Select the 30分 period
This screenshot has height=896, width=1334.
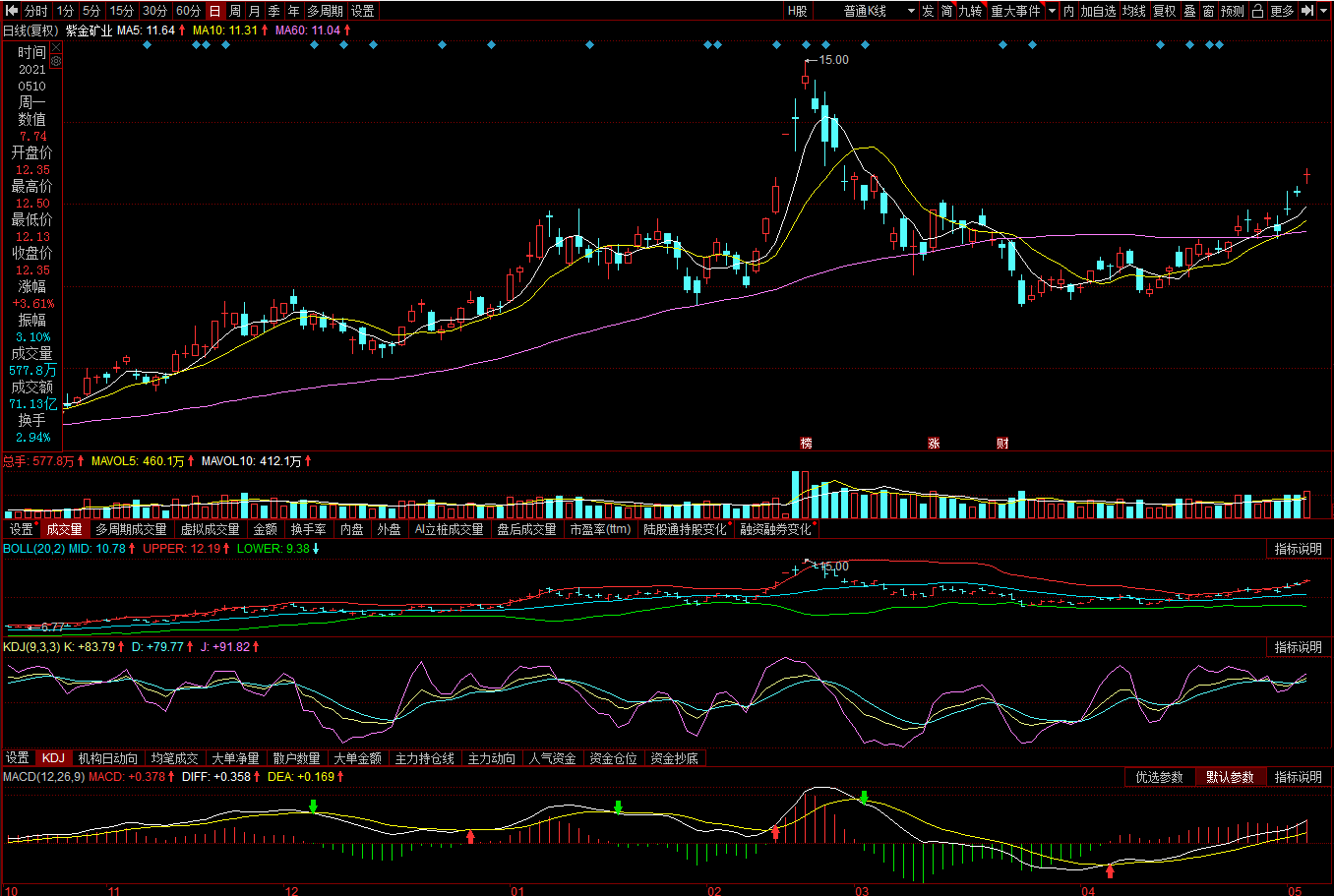[x=154, y=11]
